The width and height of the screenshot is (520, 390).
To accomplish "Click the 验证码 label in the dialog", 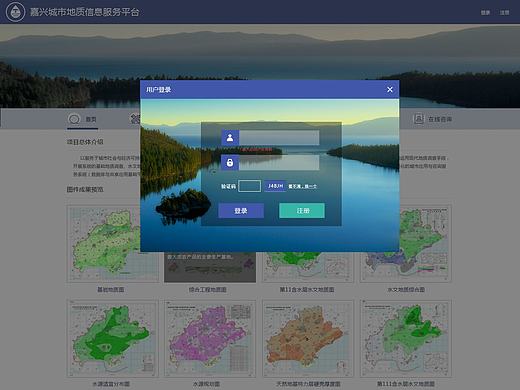I will click(228, 186).
